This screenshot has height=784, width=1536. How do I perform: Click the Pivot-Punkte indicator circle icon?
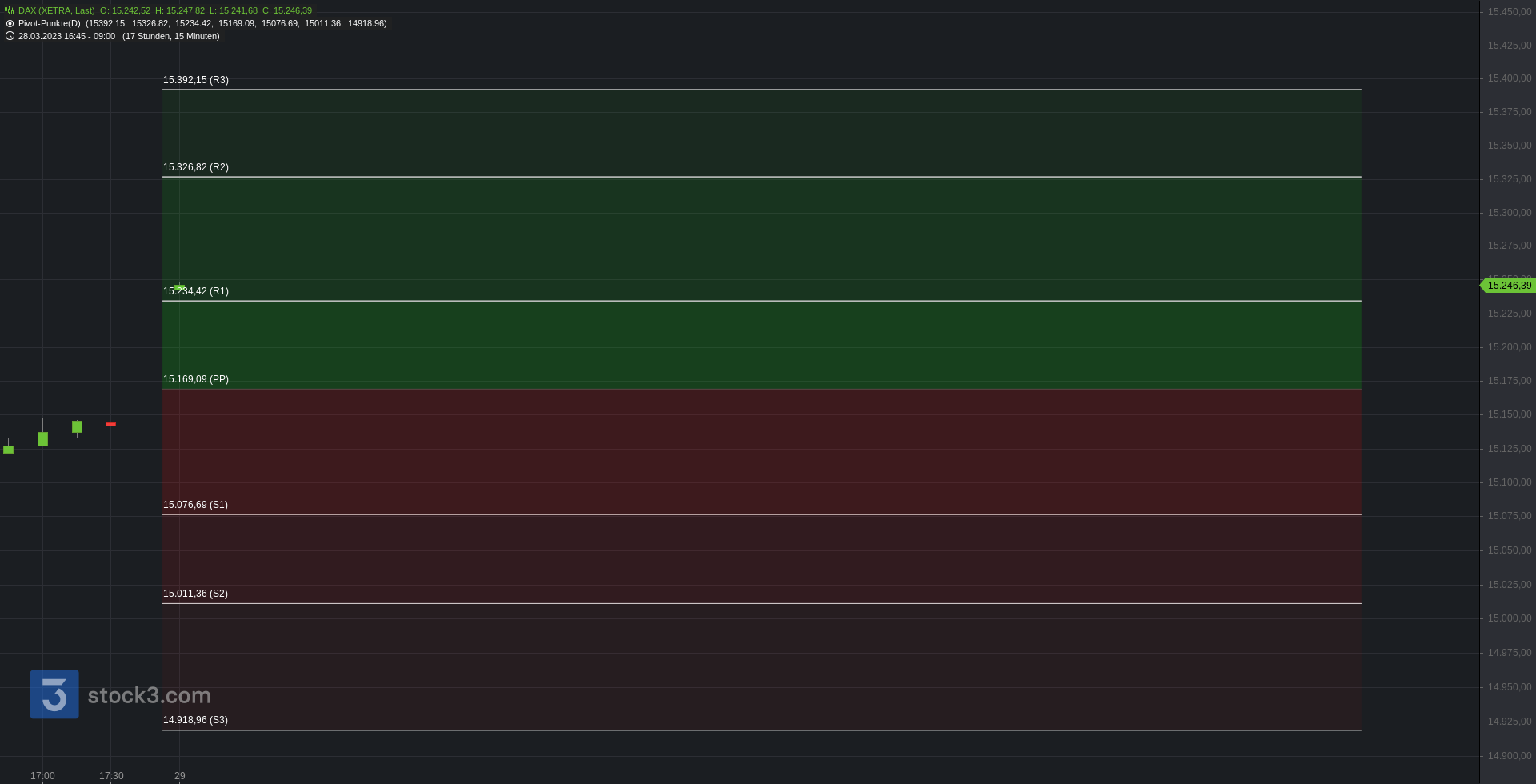pyautogui.click(x=10, y=23)
